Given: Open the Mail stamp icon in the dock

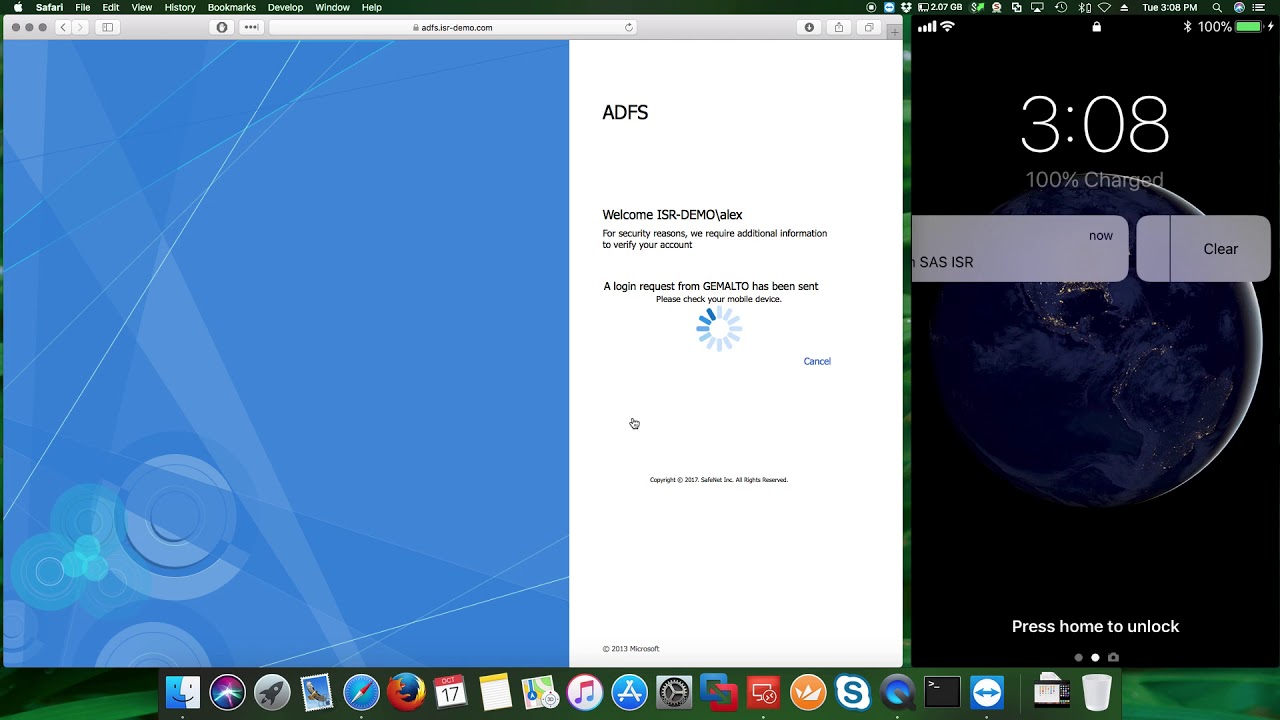Looking at the screenshot, I should pyautogui.click(x=317, y=692).
